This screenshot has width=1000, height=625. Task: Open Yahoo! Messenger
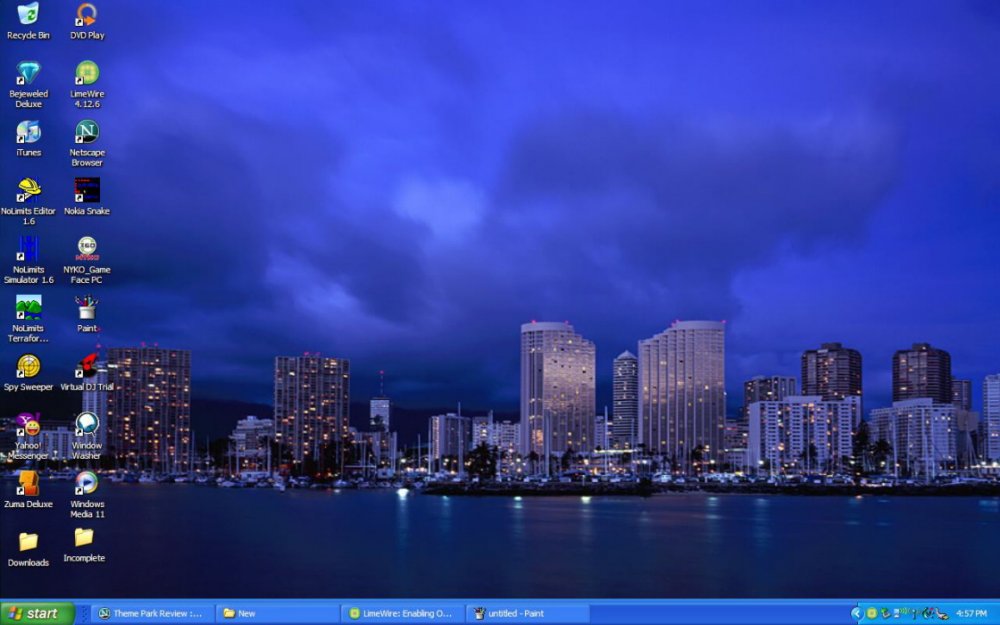(28, 425)
